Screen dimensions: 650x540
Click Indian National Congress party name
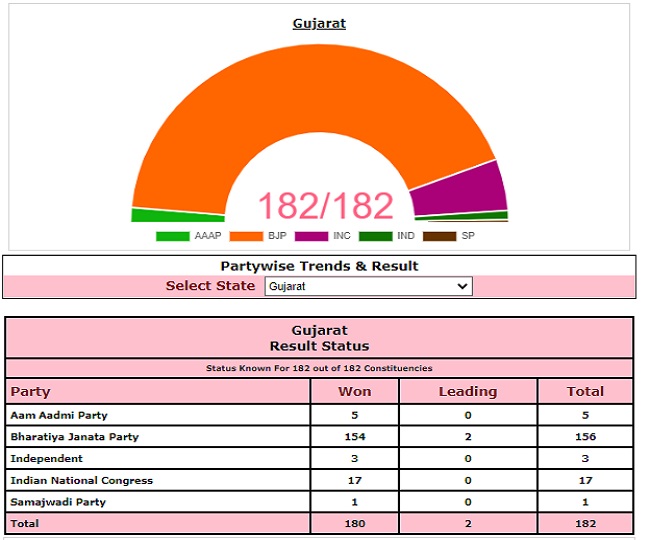pos(81,480)
